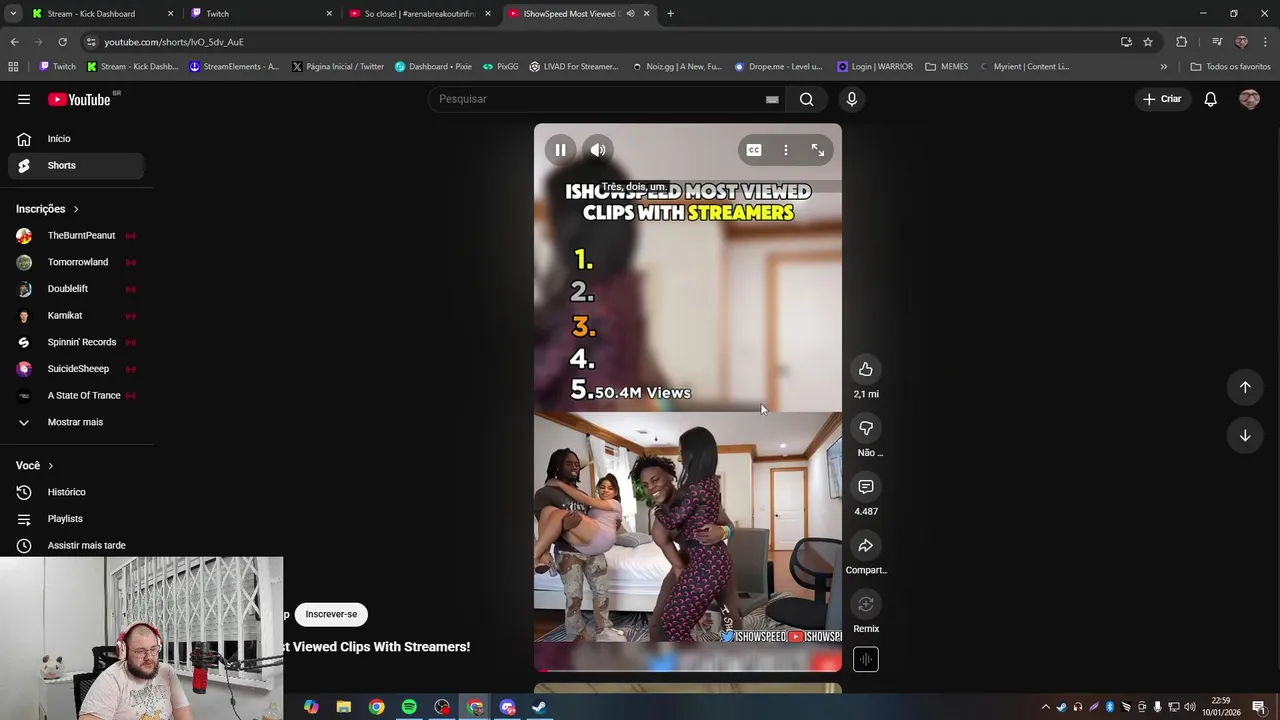Click the Inscrever-se subscribe button
The width and height of the screenshot is (1280, 720).
pos(331,614)
